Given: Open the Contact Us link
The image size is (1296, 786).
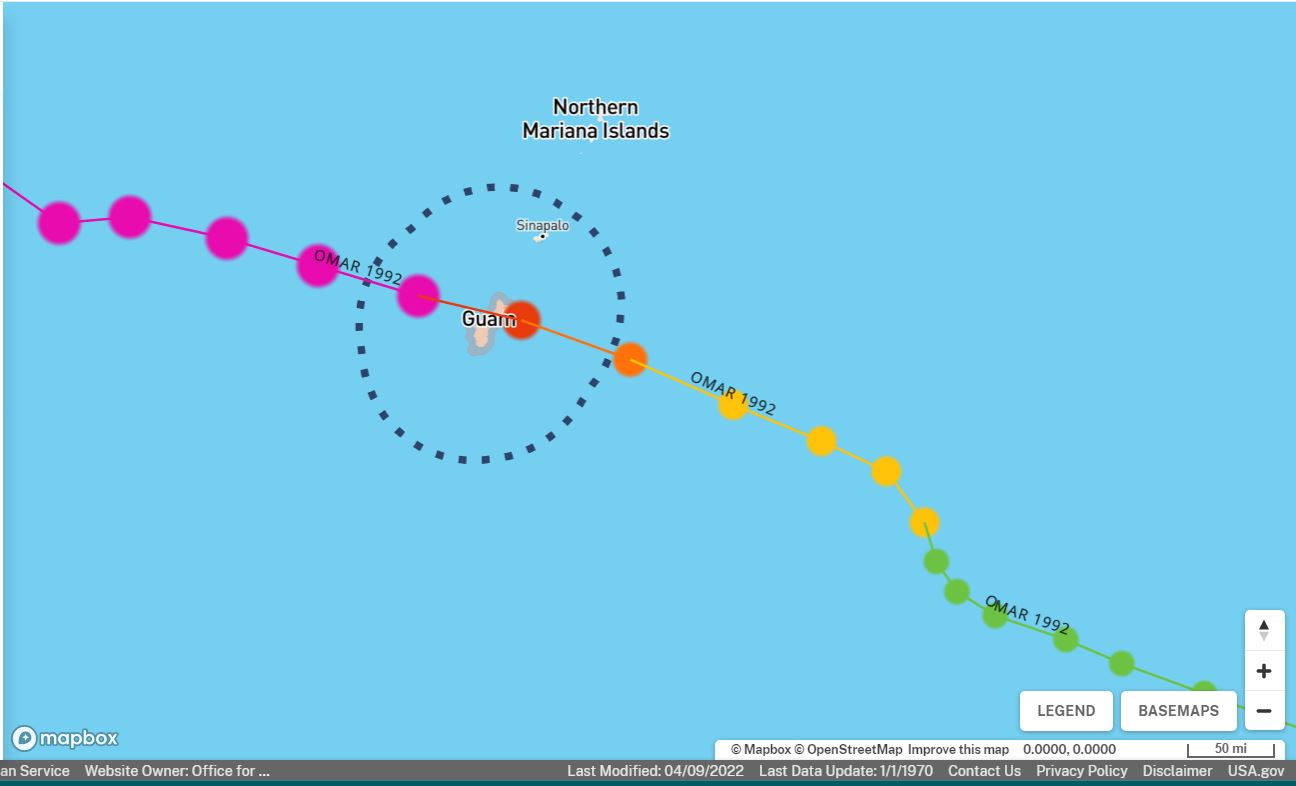Looking at the screenshot, I should 984,771.
